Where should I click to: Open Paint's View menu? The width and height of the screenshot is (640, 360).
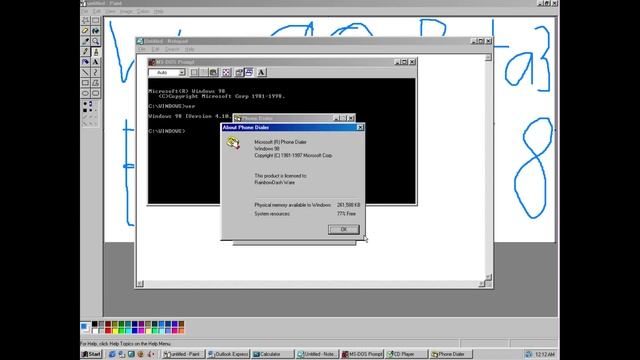(110, 11)
